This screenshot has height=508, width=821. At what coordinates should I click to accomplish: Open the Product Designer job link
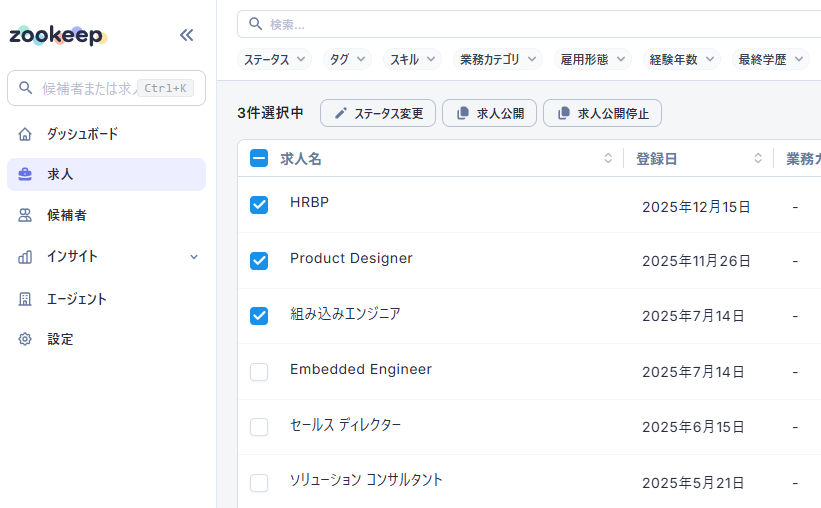click(x=351, y=258)
